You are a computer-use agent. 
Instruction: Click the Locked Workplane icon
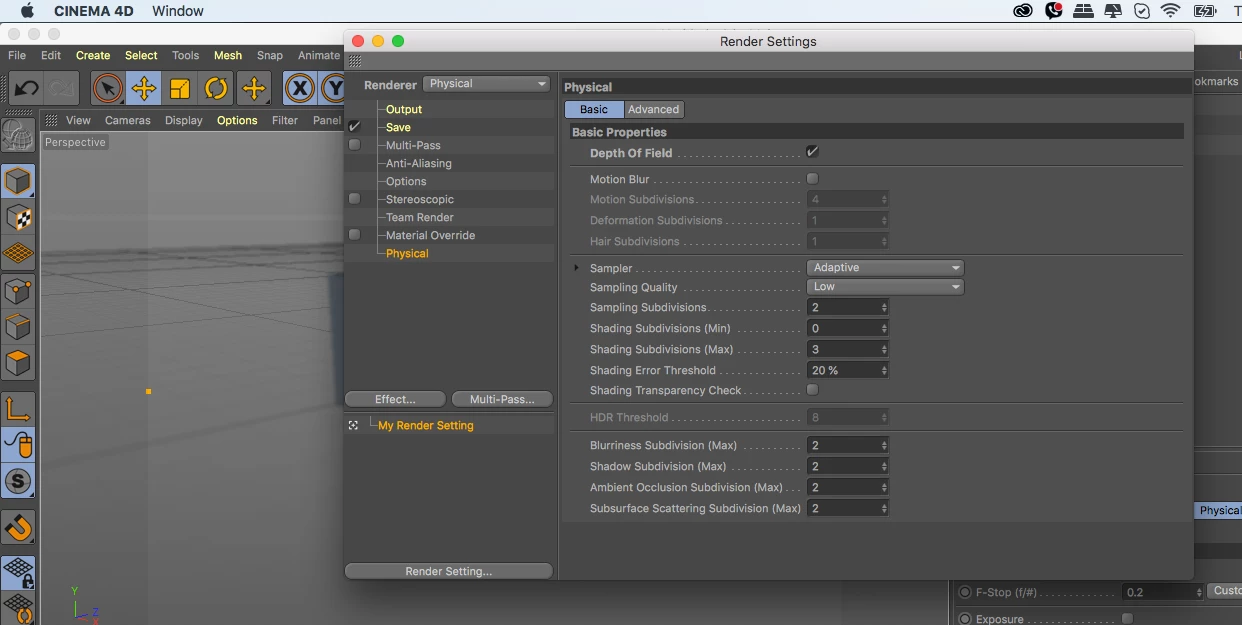point(18,573)
